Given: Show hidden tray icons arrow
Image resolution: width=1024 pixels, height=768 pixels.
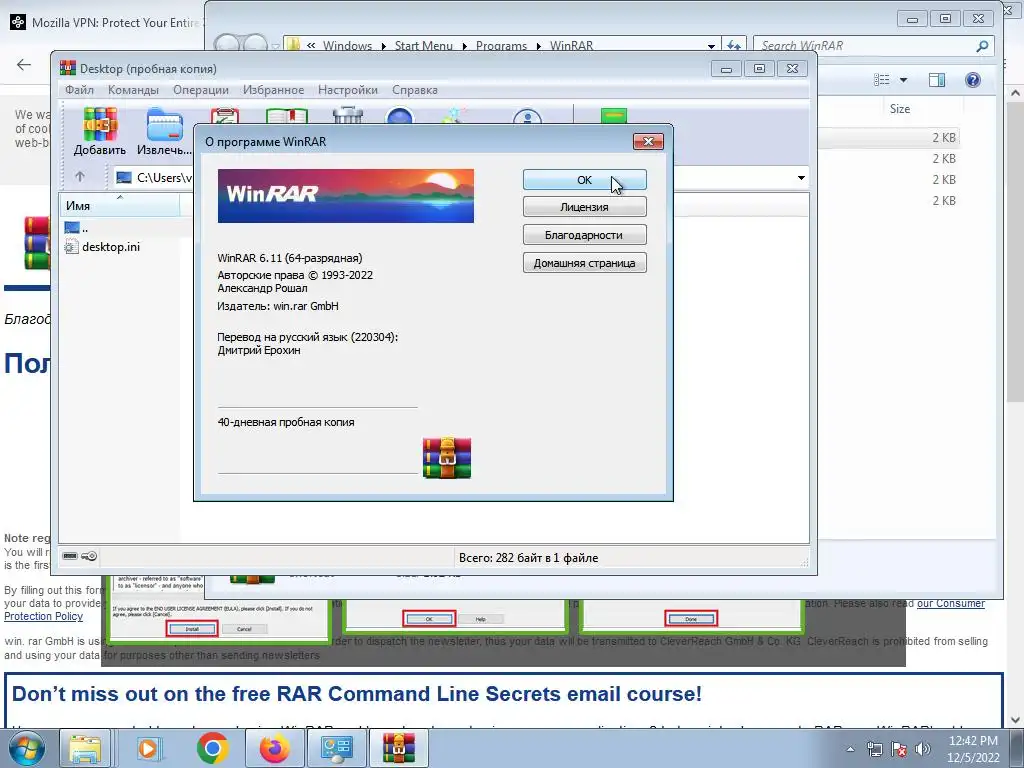Looking at the screenshot, I should coord(850,749).
